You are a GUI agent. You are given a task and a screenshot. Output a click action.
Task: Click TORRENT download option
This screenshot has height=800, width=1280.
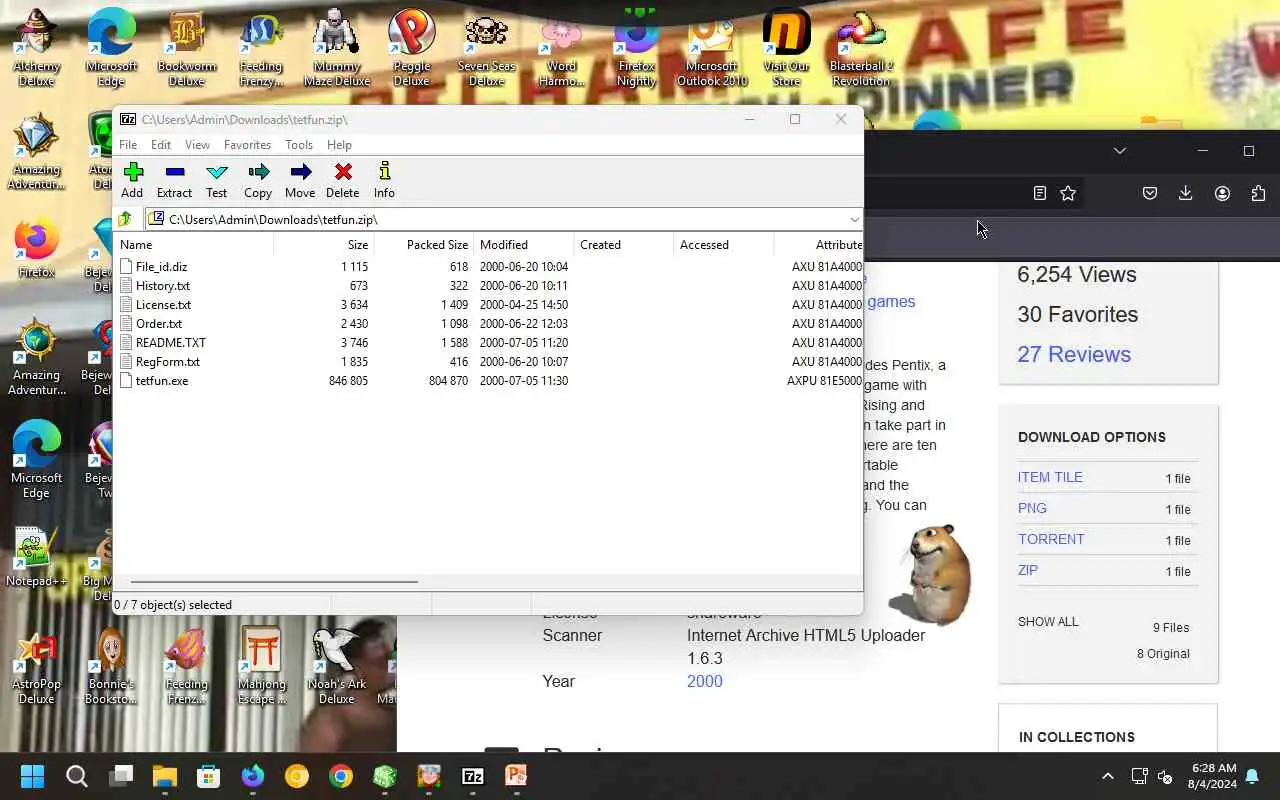(x=1051, y=539)
